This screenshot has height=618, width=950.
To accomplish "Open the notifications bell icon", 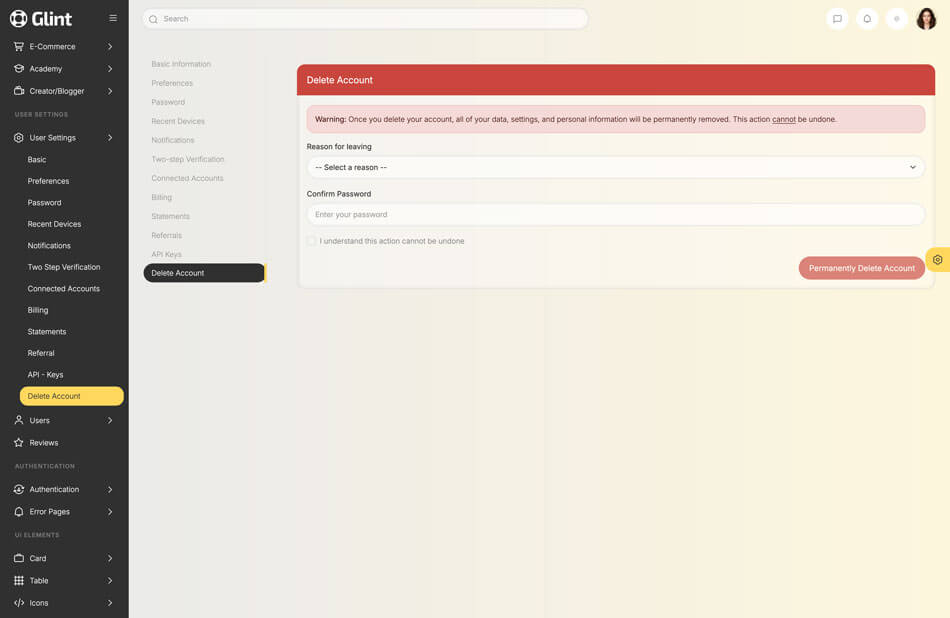I will (867, 19).
